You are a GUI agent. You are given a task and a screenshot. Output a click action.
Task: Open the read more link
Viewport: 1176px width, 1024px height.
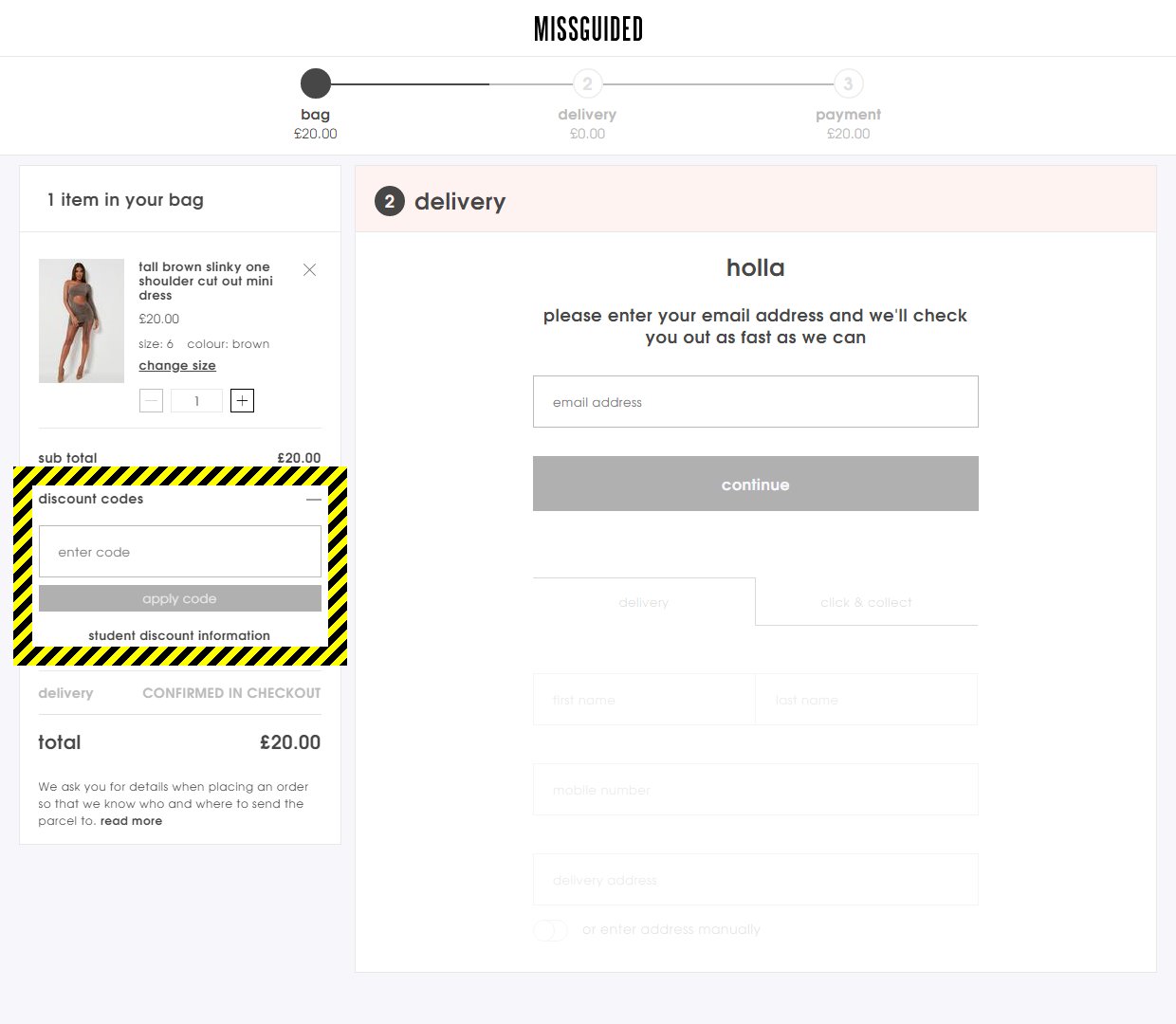click(x=131, y=821)
